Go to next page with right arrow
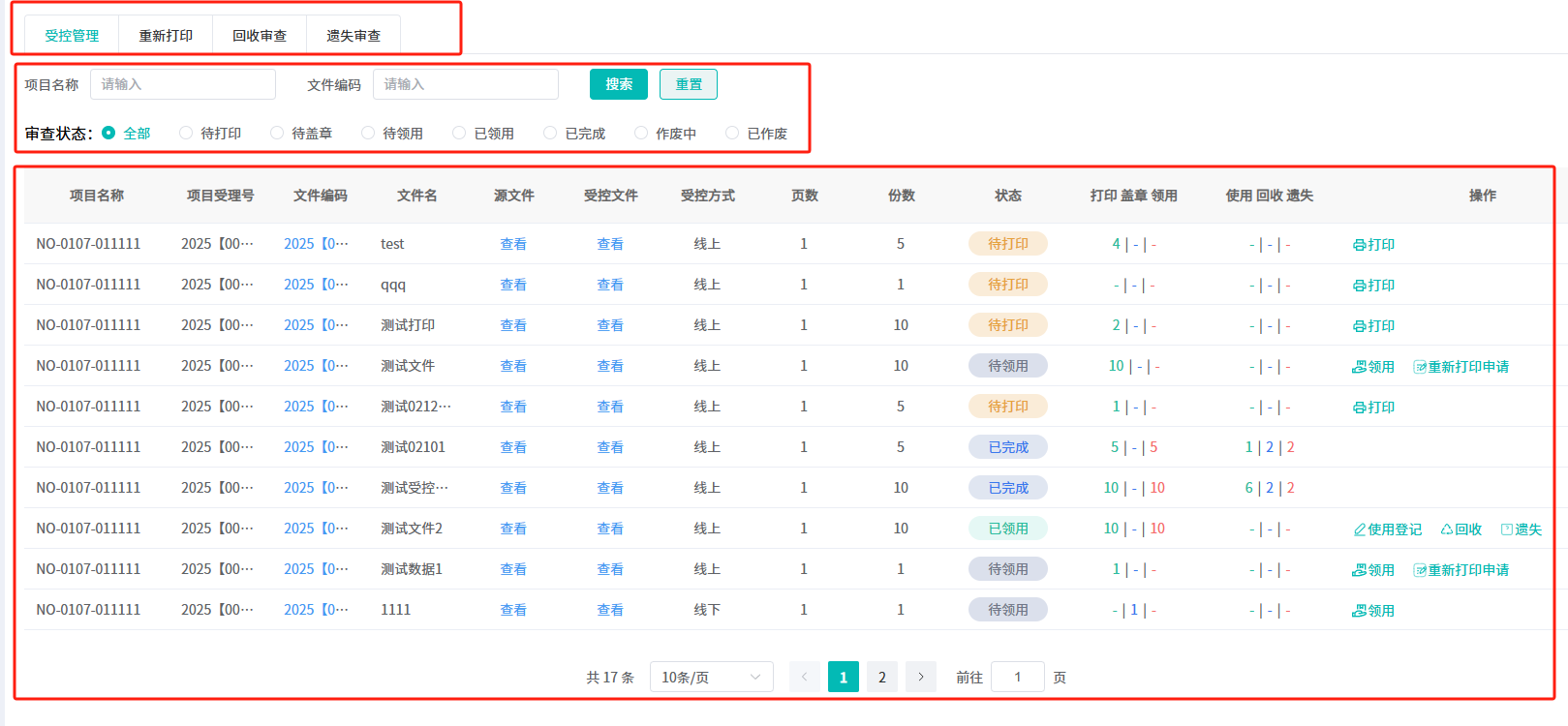Image resolution: width=1568 pixels, height=726 pixels. click(921, 677)
